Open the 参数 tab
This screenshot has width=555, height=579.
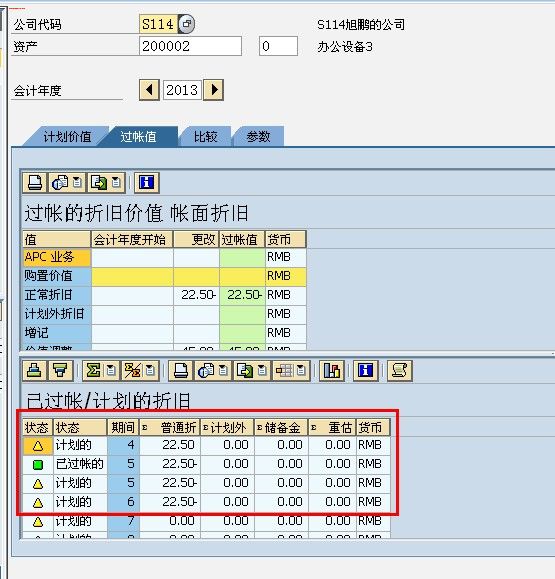[x=258, y=137]
